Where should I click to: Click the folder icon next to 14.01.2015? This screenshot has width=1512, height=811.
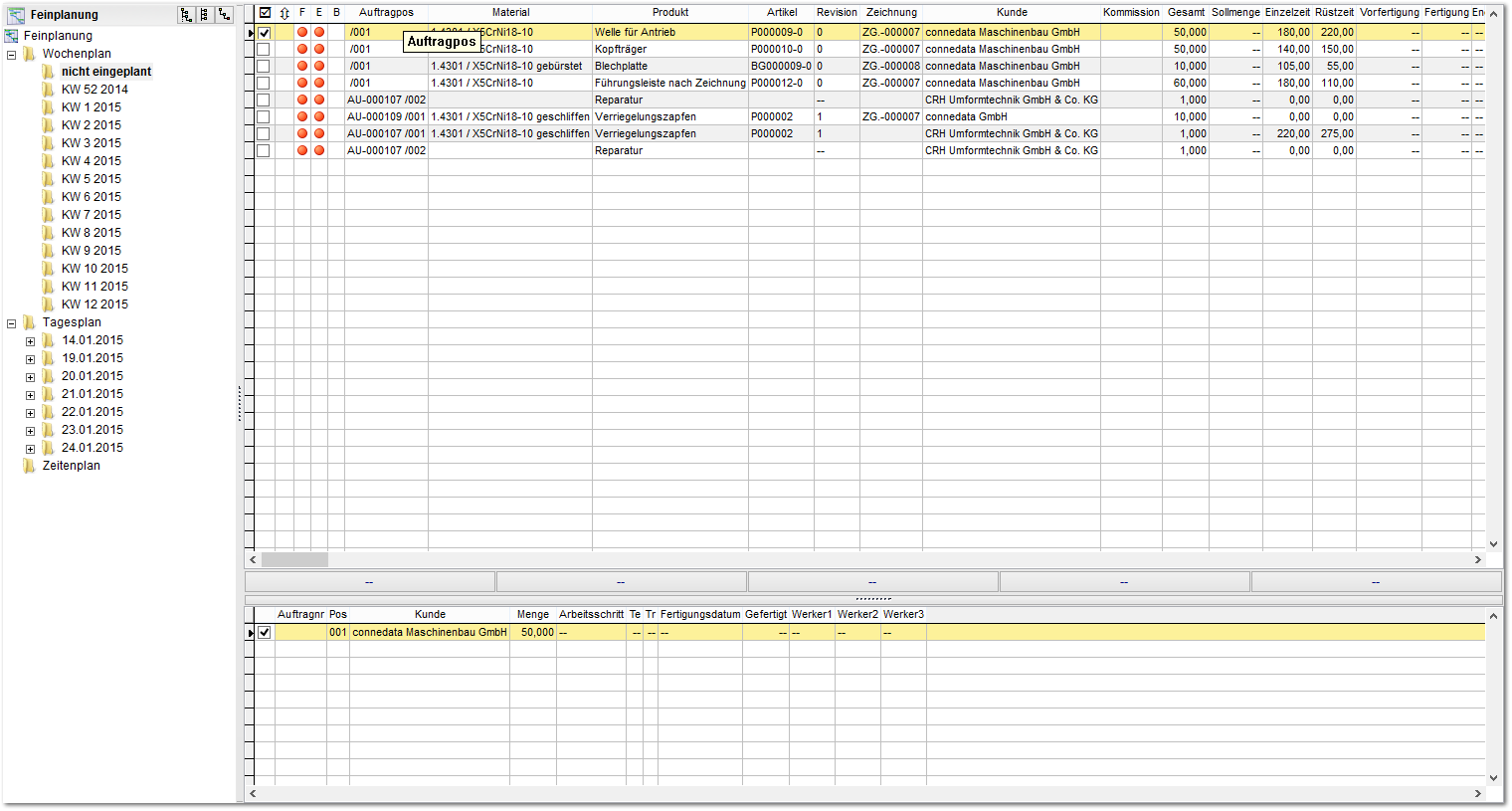[49, 340]
